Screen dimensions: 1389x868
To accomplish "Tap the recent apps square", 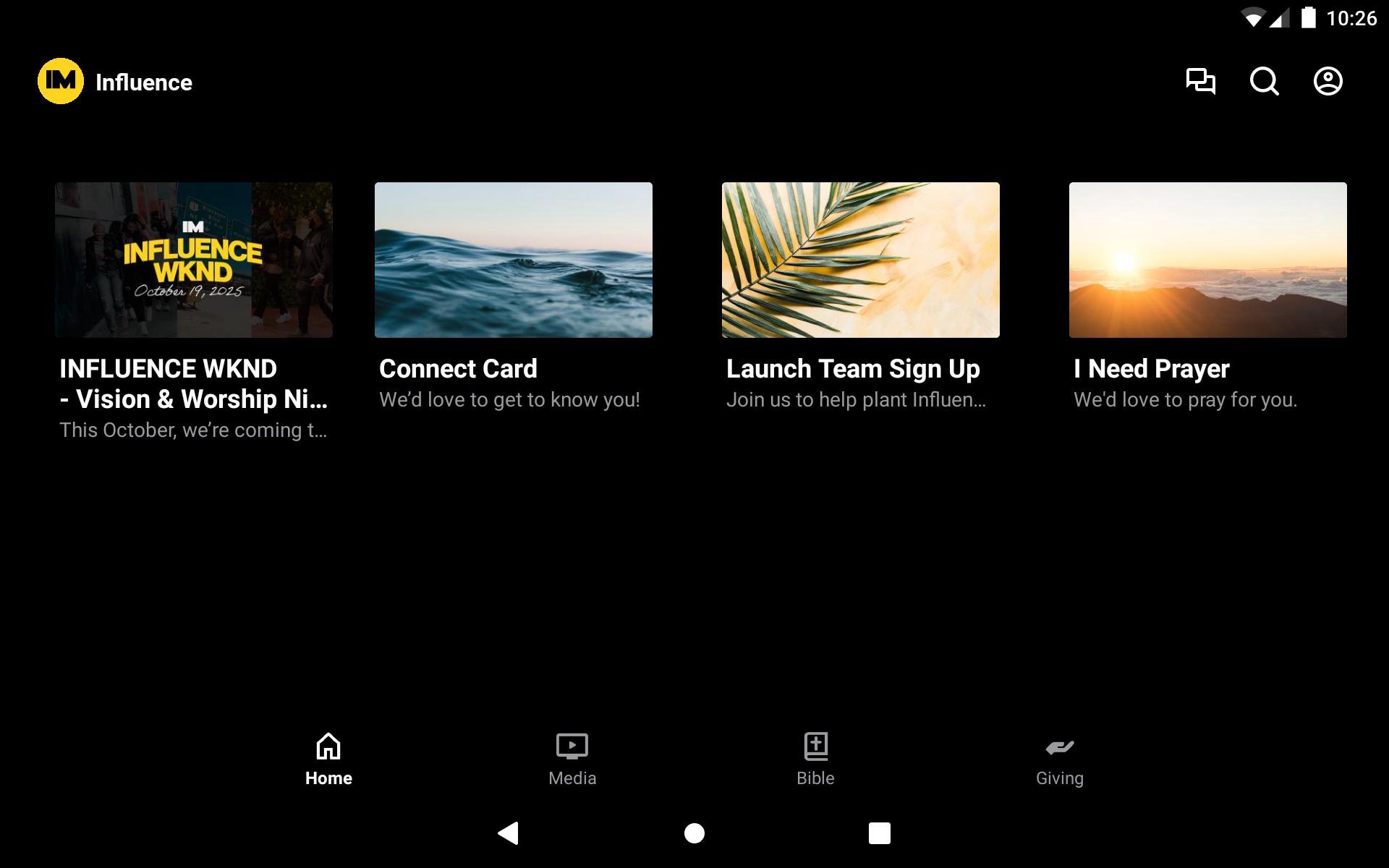I will (879, 833).
